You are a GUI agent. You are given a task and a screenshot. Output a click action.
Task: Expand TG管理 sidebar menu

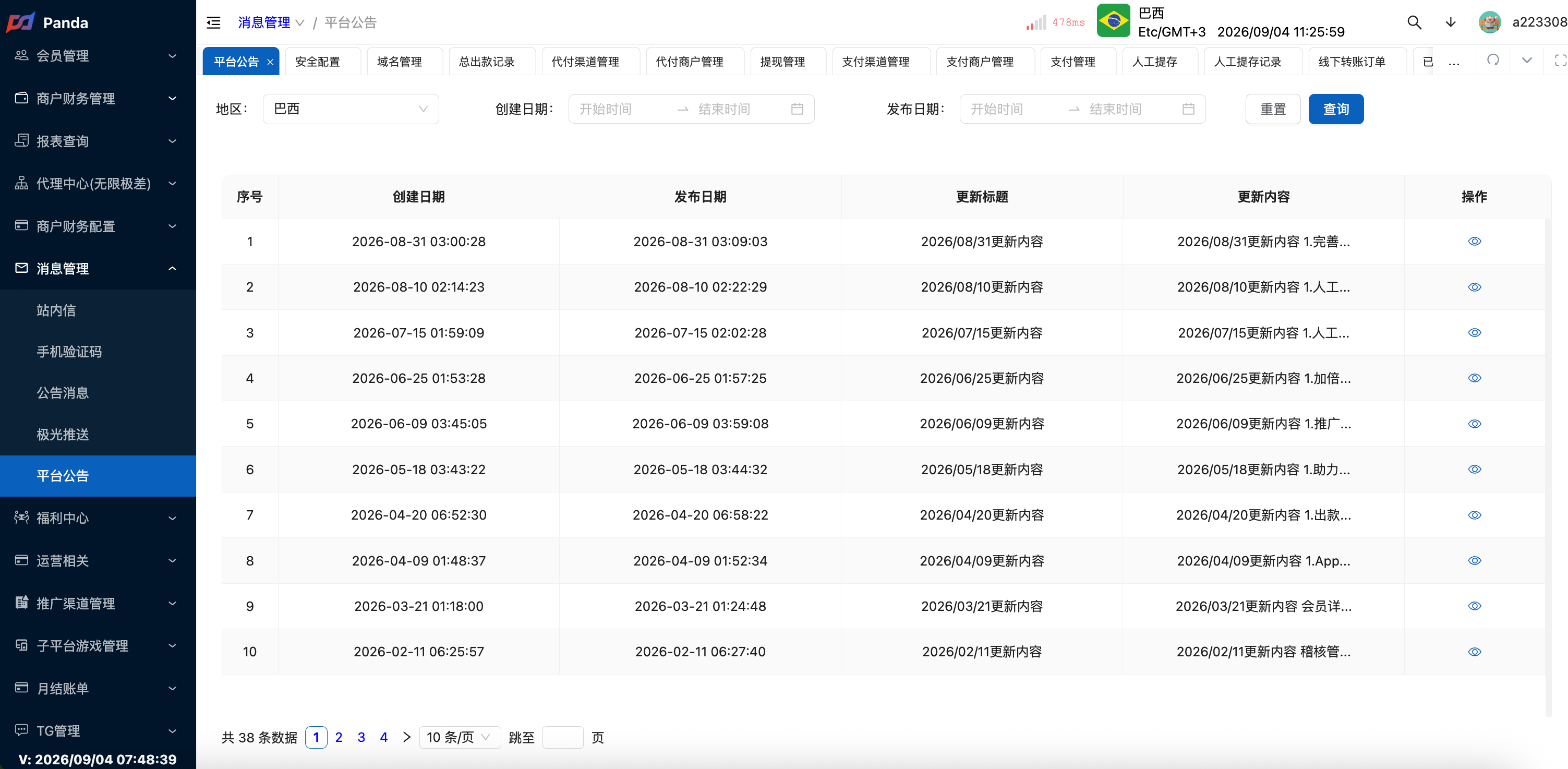[98, 730]
